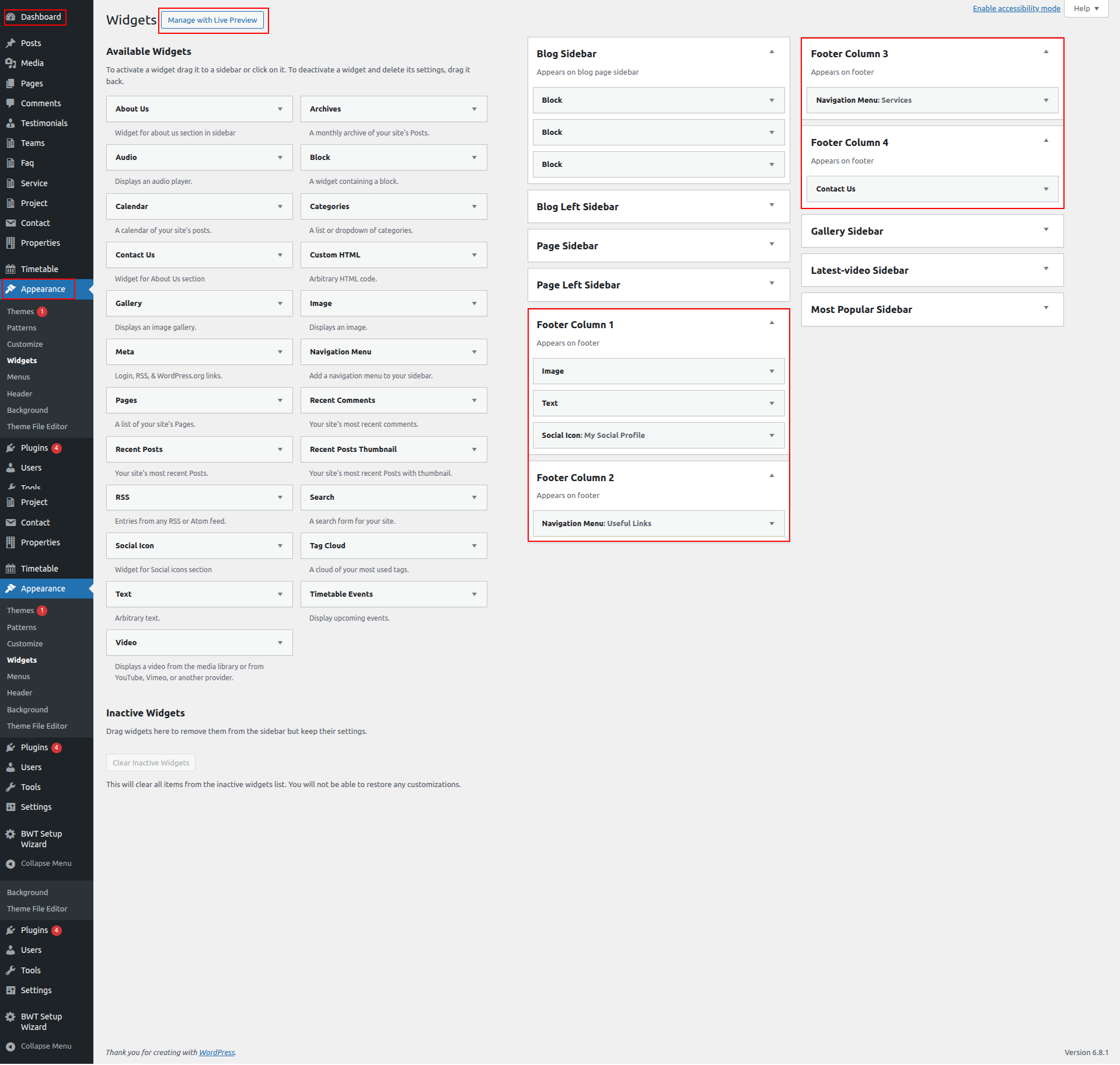The image size is (1120, 1065).
Task: Open the Help tab
Action: [x=1086, y=9]
